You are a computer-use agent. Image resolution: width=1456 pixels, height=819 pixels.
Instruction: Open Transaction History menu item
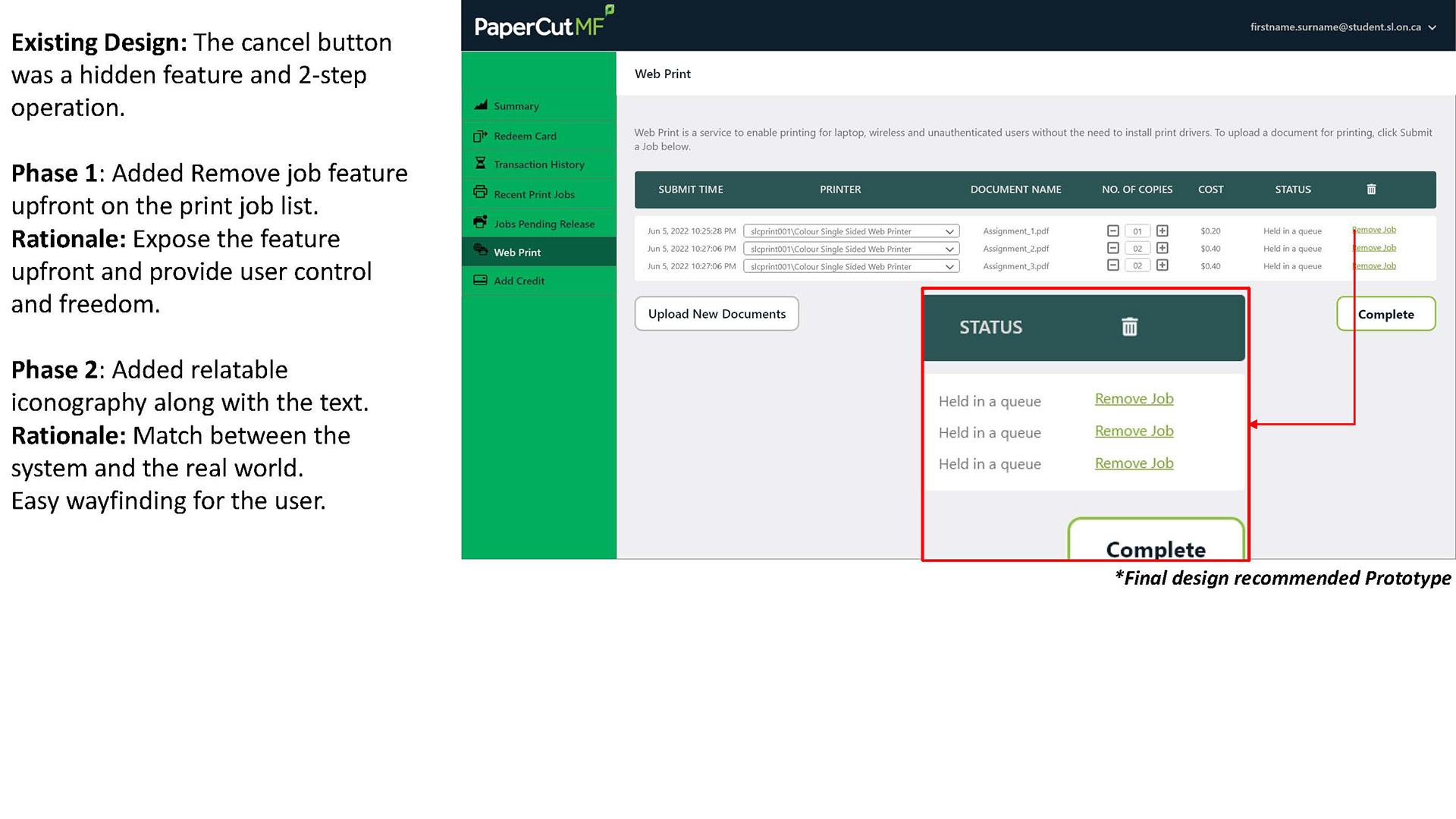pyautogui.click(x=538, y=165)
